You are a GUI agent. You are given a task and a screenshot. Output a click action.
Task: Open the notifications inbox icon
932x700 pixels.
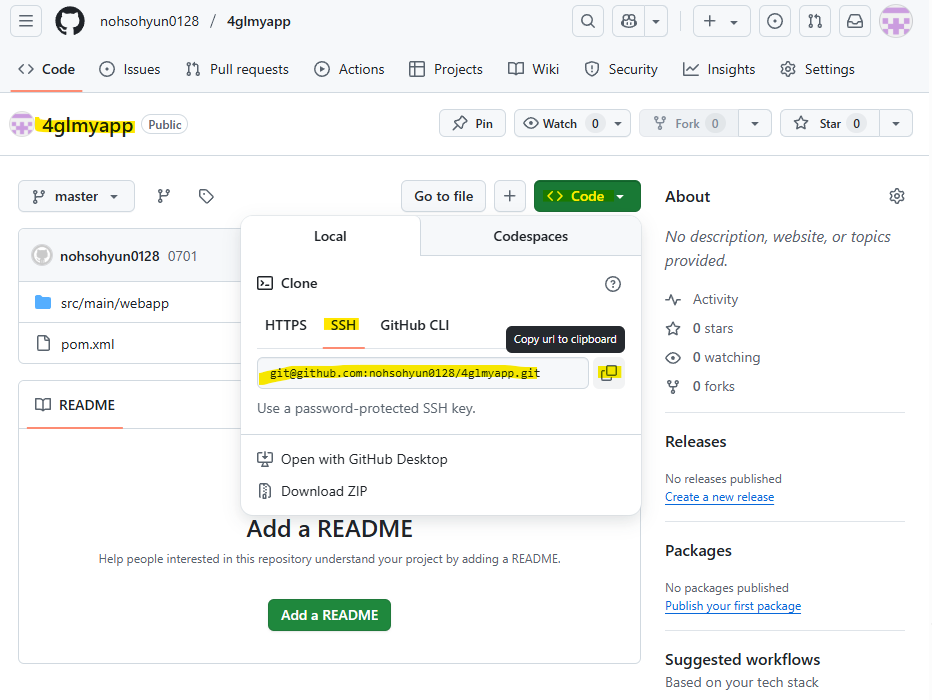click(855, 21)
